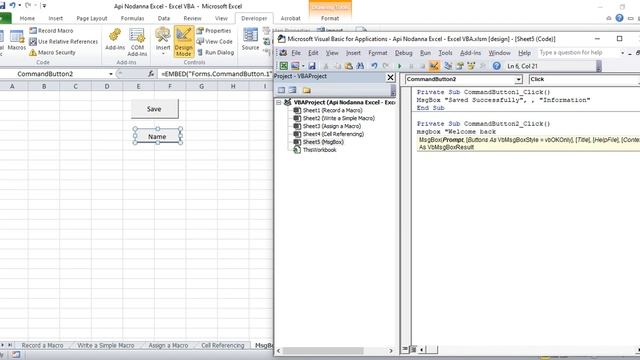The height and width of the screenshot is (360, 640).
Task: Click the Add-Ins gear icon
Action: point(115,40)
